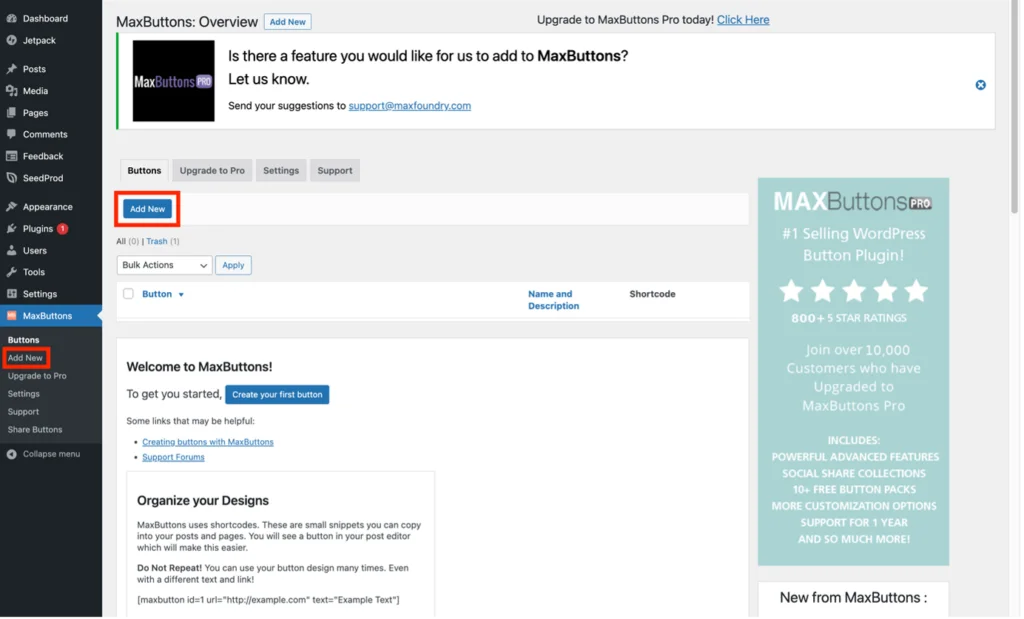This screenshot has width=1024, height=619.
Task: Open Creating buttons with MaxButtons link
Action: click(x=208, y=442)
